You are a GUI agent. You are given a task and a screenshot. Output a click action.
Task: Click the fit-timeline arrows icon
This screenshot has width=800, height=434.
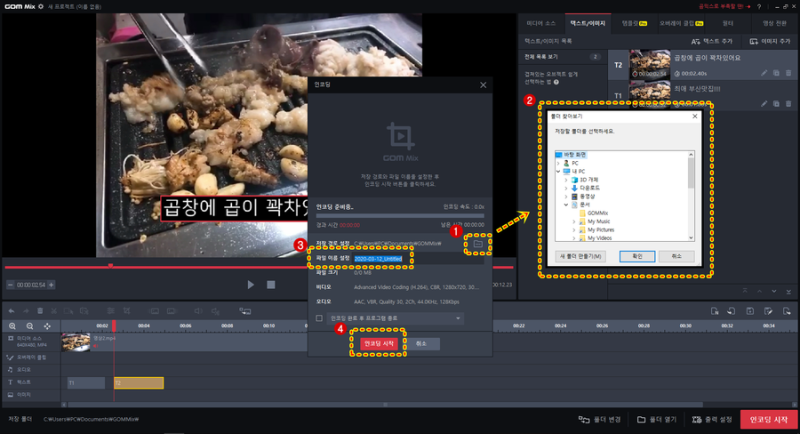47,326
